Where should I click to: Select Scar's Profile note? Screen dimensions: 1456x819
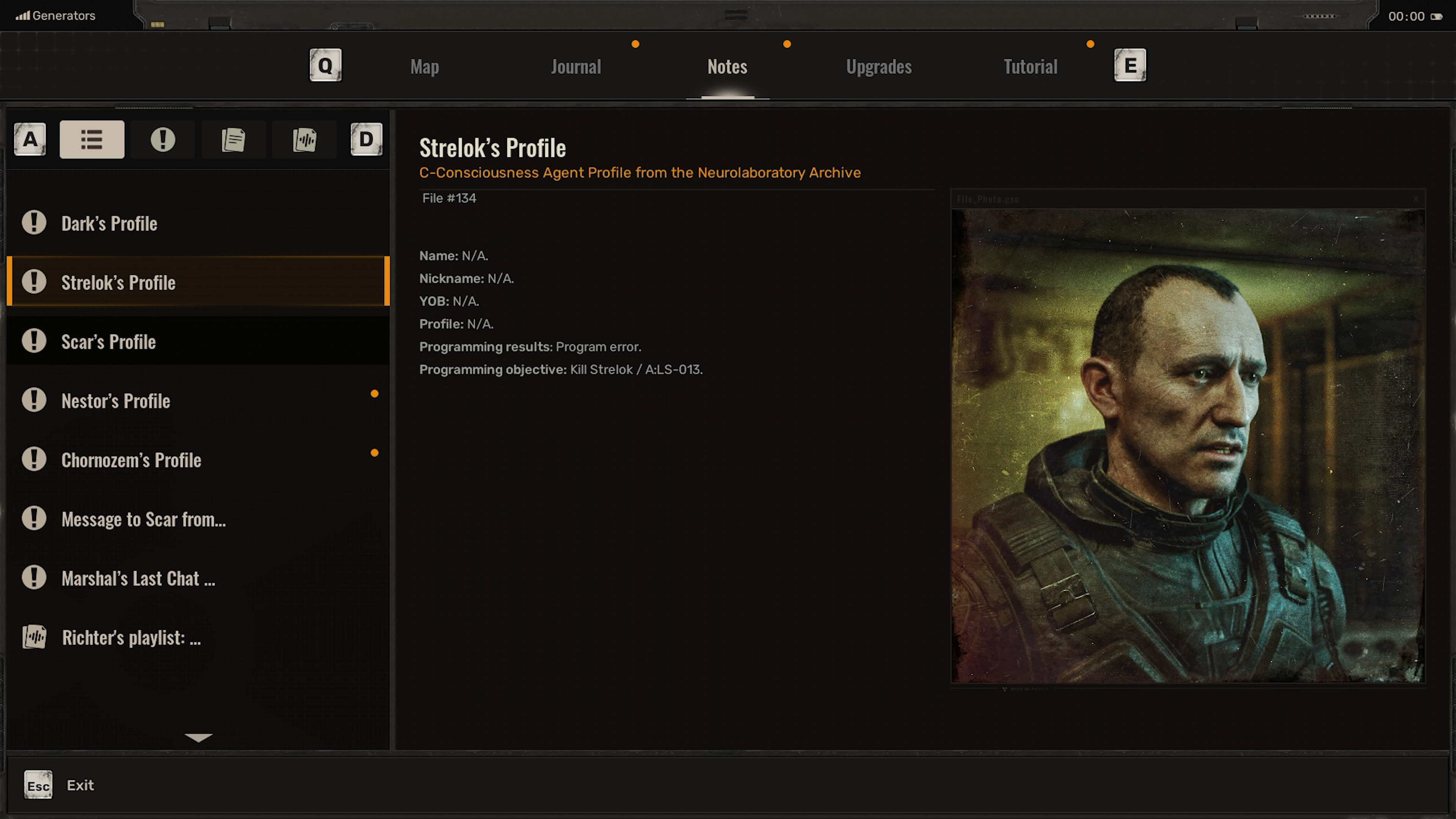tap(108, 342)
